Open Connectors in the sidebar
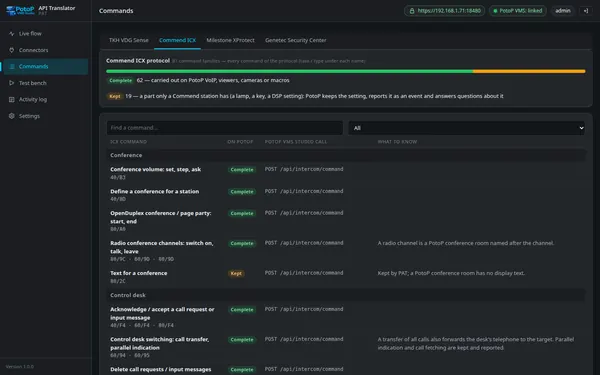This screenshot has width=600, height=375. pos(46,50)
